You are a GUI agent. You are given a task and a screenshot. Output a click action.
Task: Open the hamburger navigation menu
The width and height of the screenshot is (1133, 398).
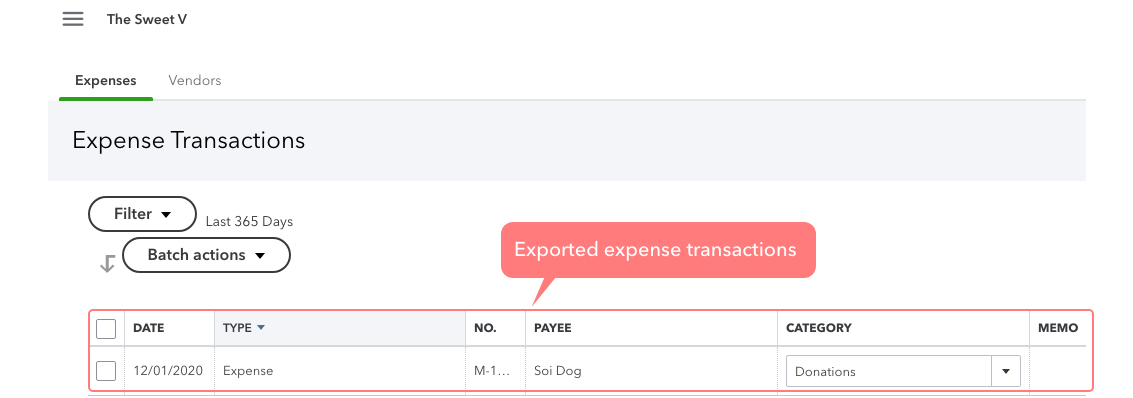(x=72, y=20)
